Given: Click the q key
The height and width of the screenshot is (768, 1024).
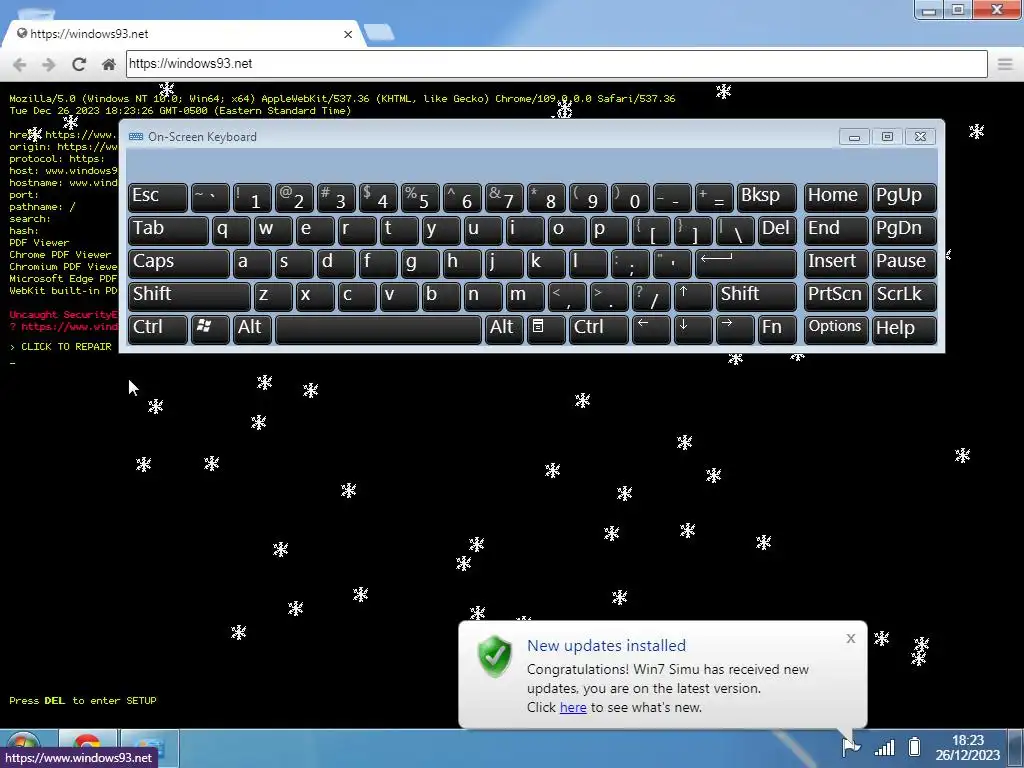Looking at the screenshot, I should [231, 230].
